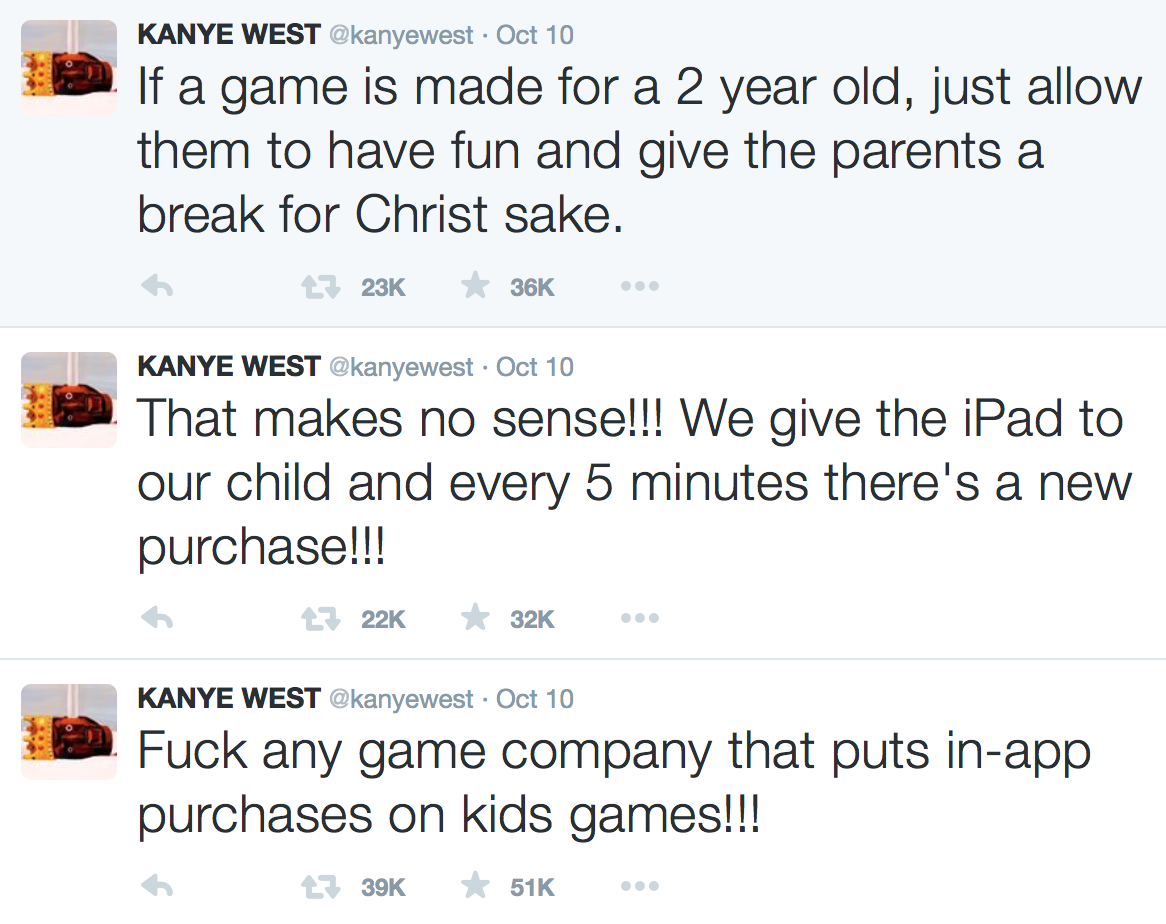Reply to the in-app purchases tweet
Screen dimensions: 1166x924
pos(157,885)
